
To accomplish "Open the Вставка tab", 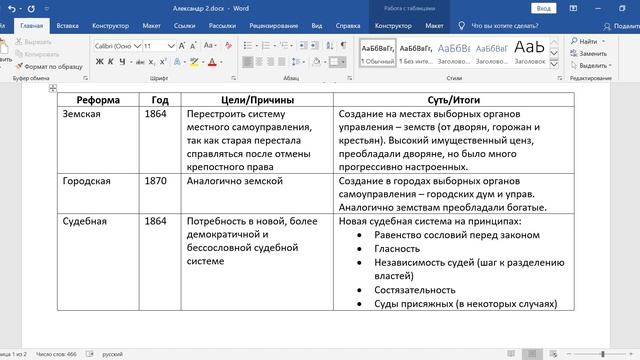I will coord(67,26).
